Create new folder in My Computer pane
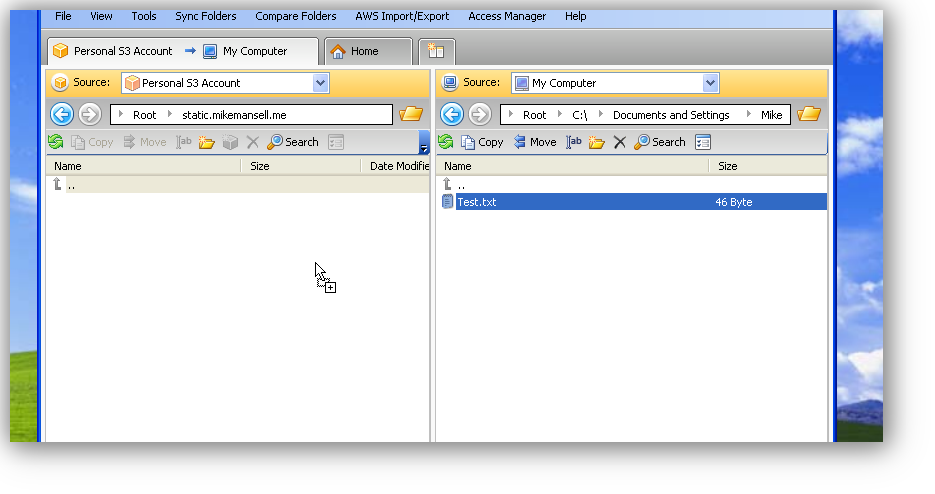 [x=596, y=142]
